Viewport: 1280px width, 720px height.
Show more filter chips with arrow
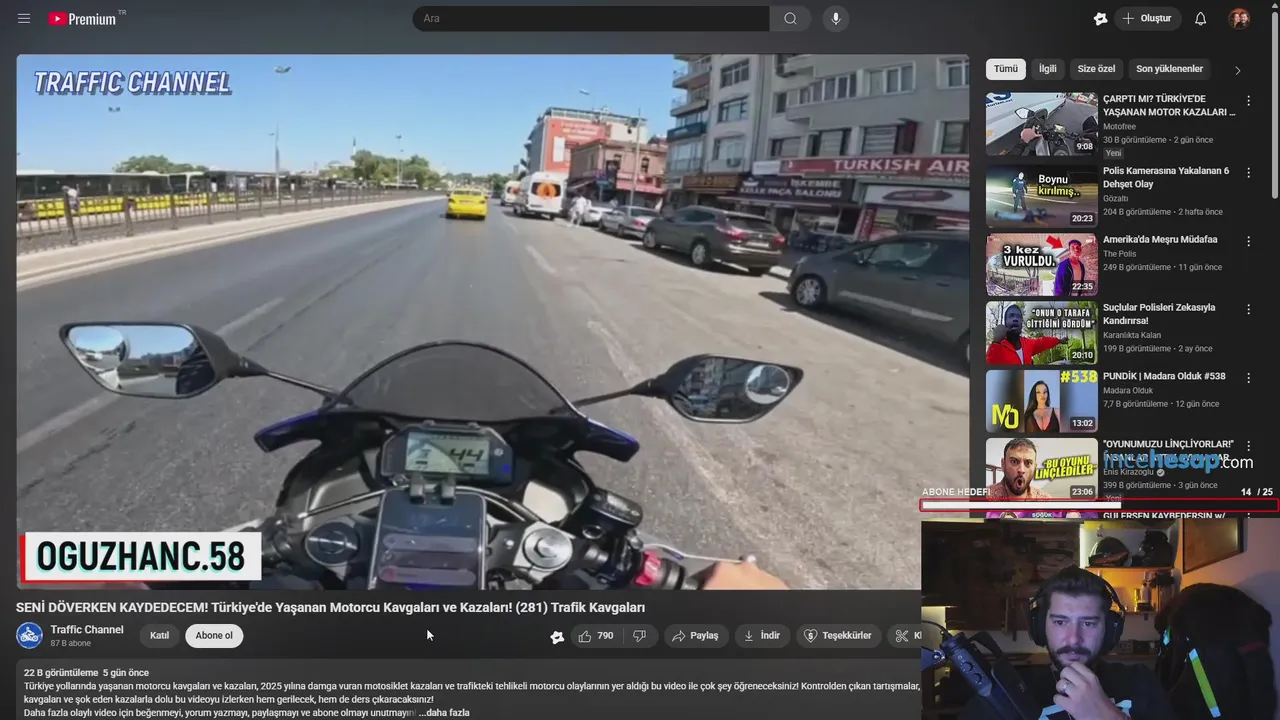(x=1237, y=70)
